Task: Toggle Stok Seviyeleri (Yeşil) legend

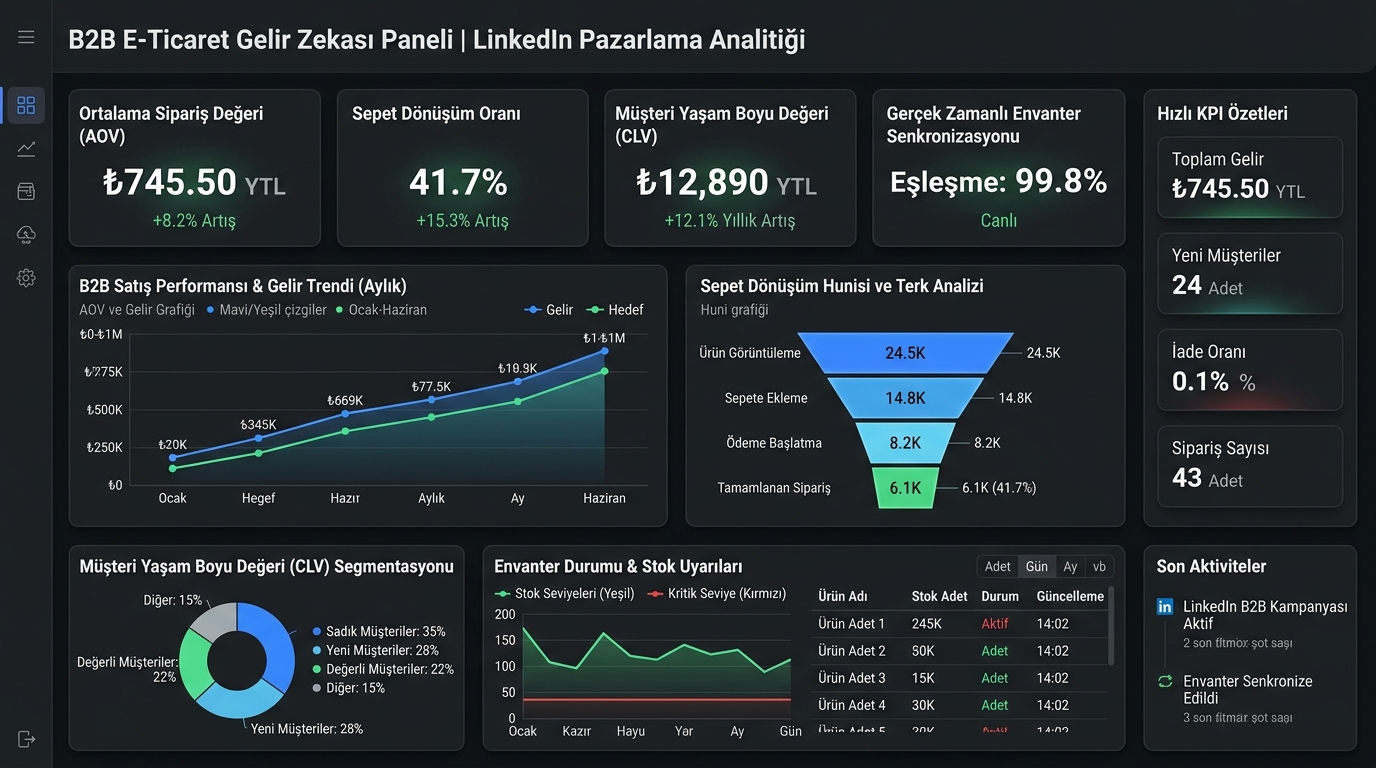Action: (x=565, y=593)
